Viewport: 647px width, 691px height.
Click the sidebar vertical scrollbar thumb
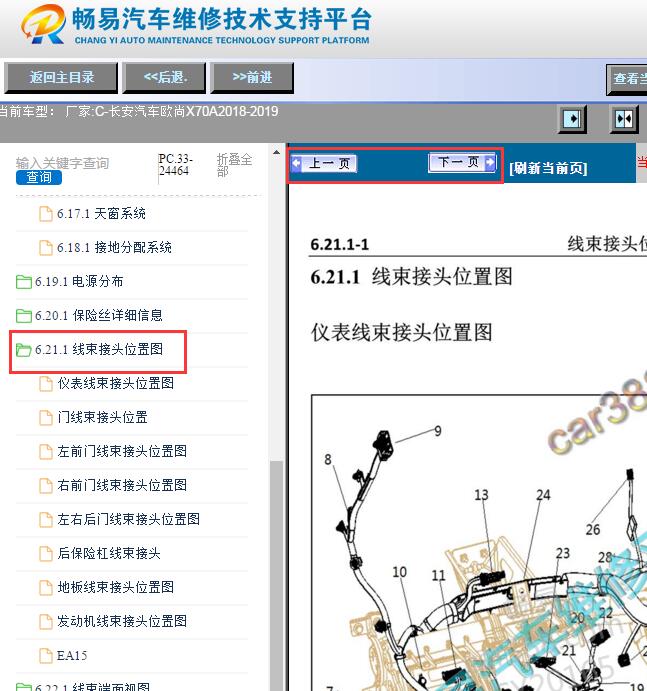(x=276, y=576)
